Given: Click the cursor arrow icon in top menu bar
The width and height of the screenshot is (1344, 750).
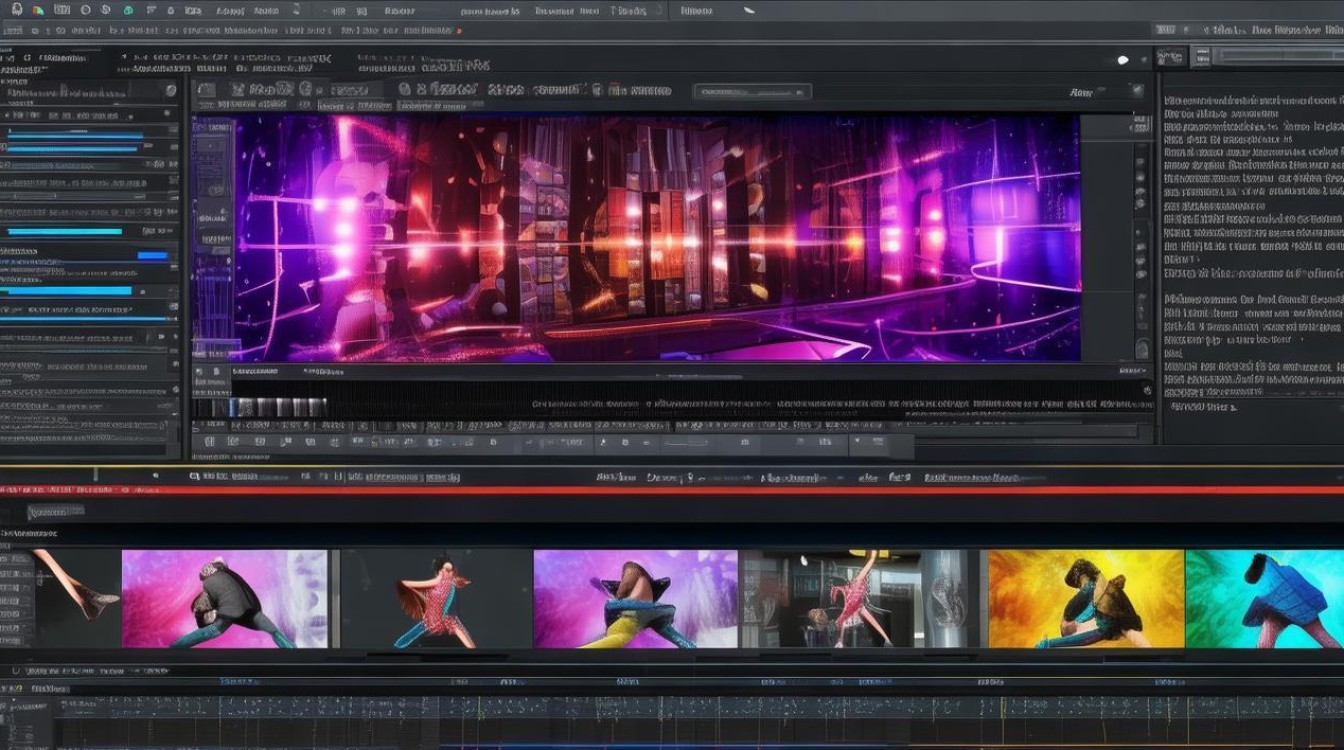Looking at the screenshot, I should click(748, 10).
